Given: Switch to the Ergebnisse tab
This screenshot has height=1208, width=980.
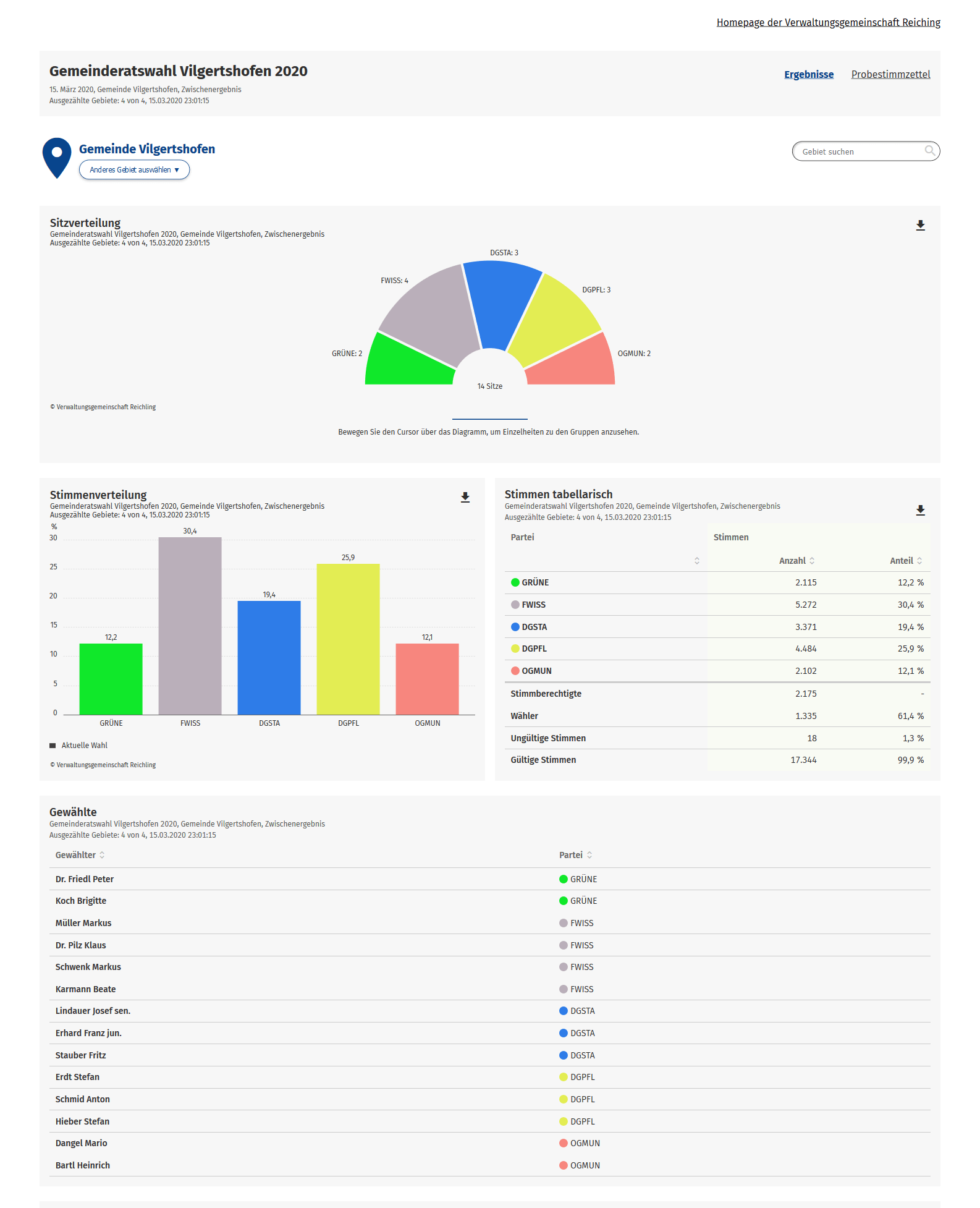Looking at the screenshot, I should [808, 74].
